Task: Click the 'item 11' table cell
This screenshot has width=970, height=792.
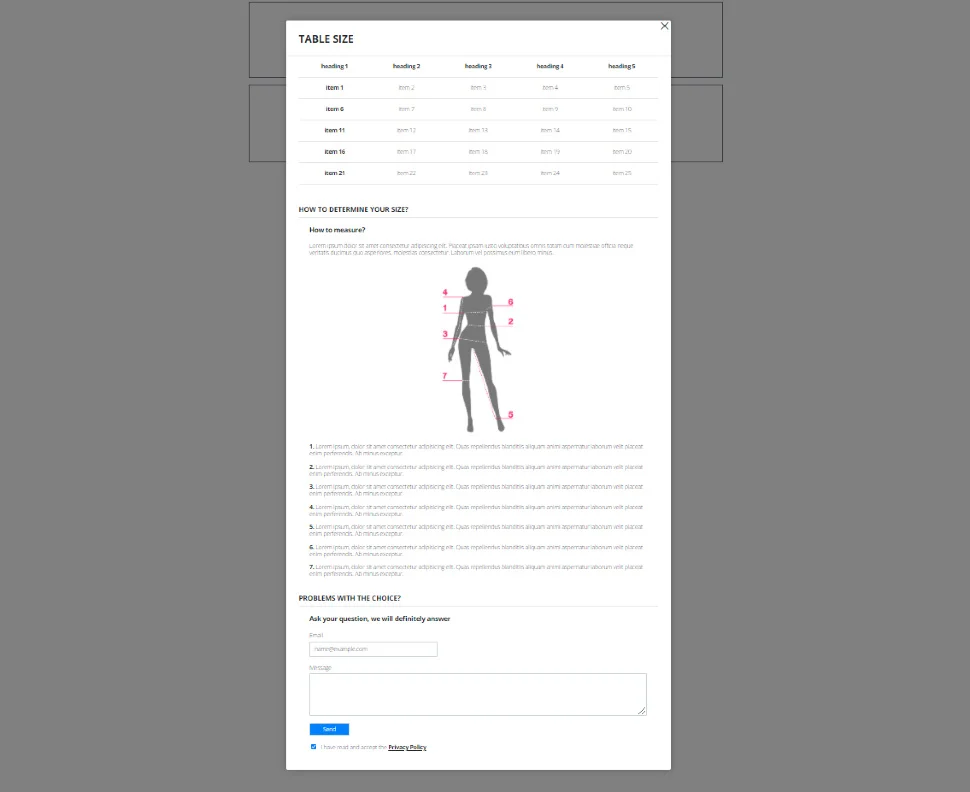Action: pyautogui.click(x=335, y=131)
